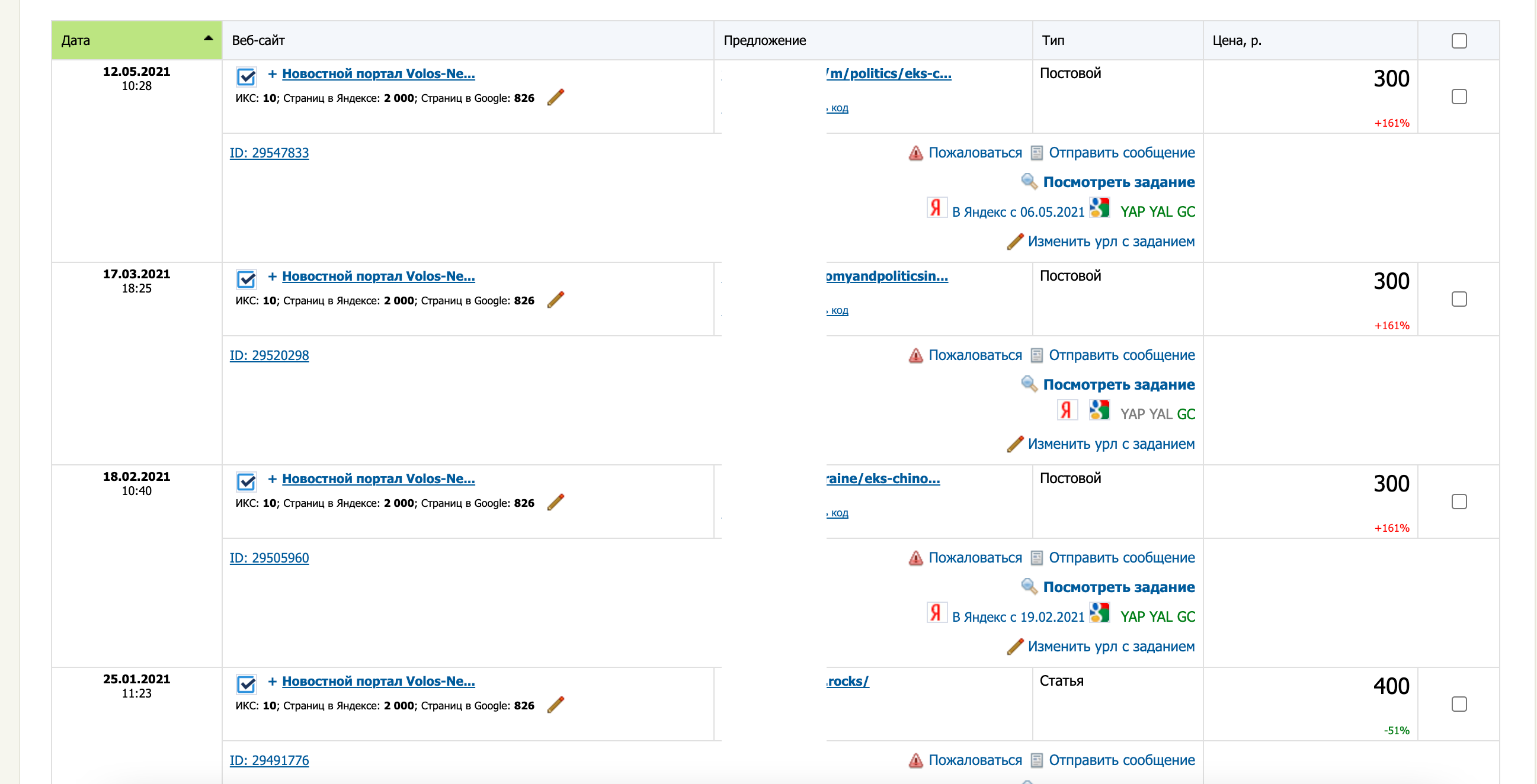Click Цена, р. column header
The height and width of the screenshot is (784, 1537).
tap(1236, 40)
